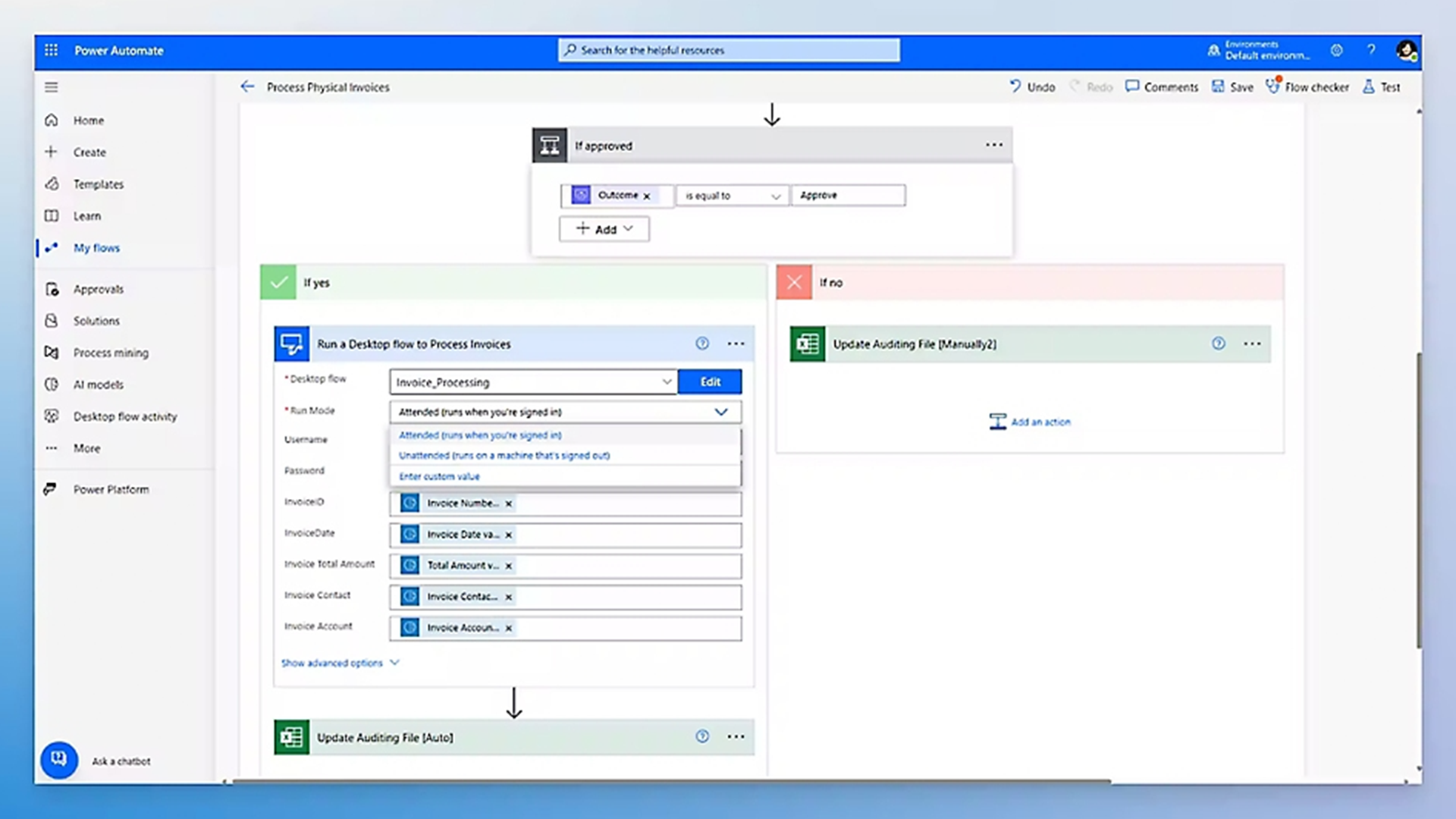The image size is (1456, 819).
Task: Go back using the arrow beside flow title
Action: [x=247, y=86]
